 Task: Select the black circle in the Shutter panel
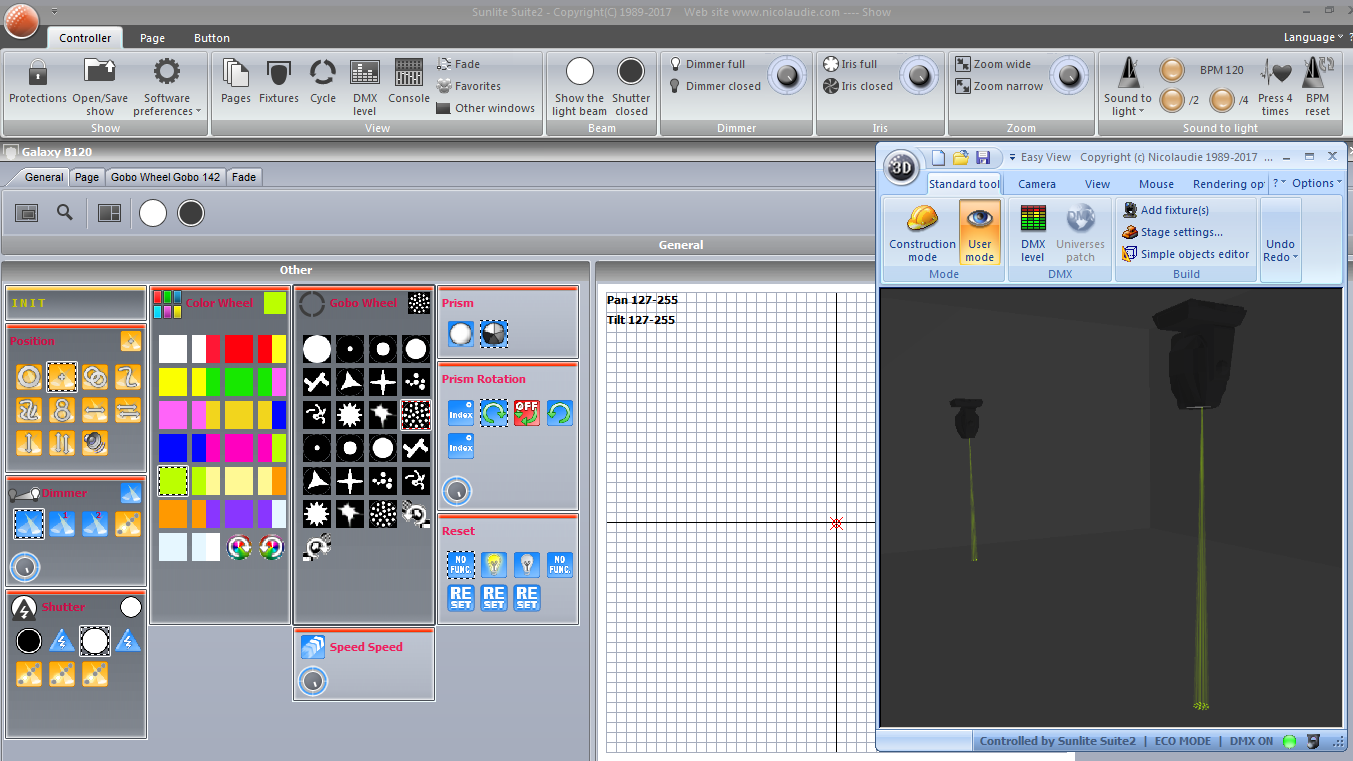pos(29,641)
